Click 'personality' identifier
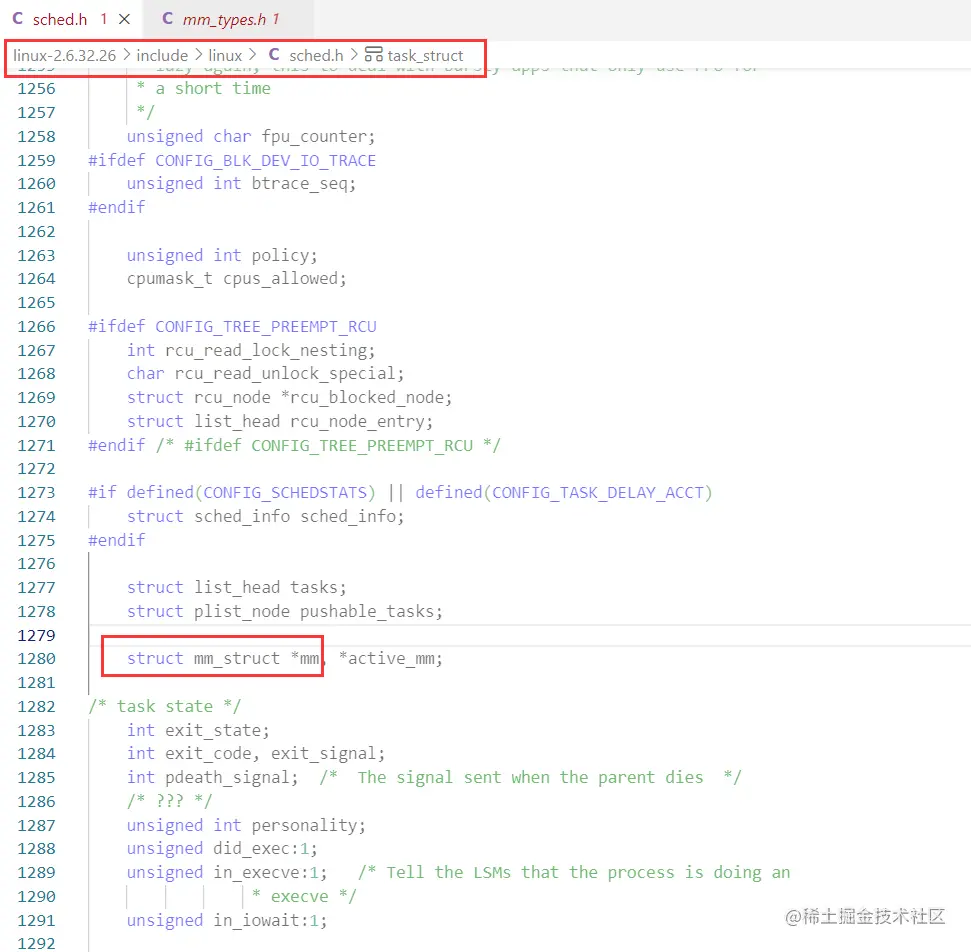 pos(304,826)
